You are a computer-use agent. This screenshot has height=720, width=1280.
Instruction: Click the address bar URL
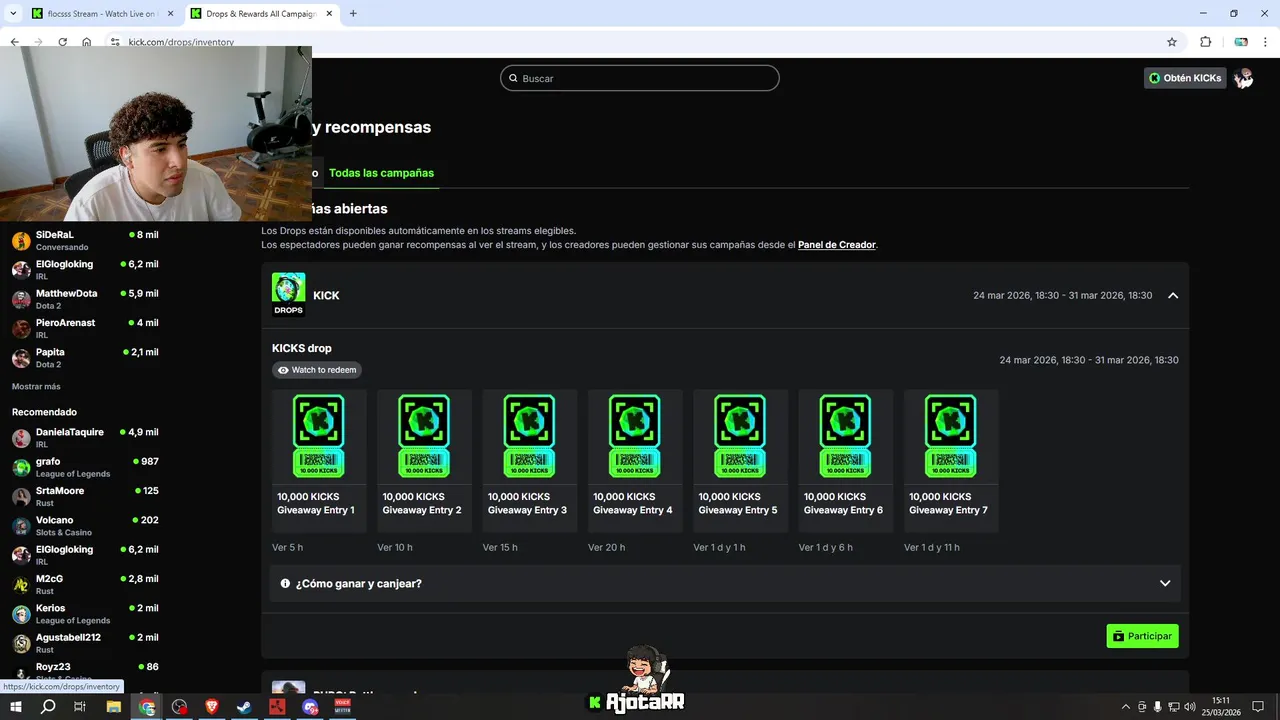pos(181,43)
